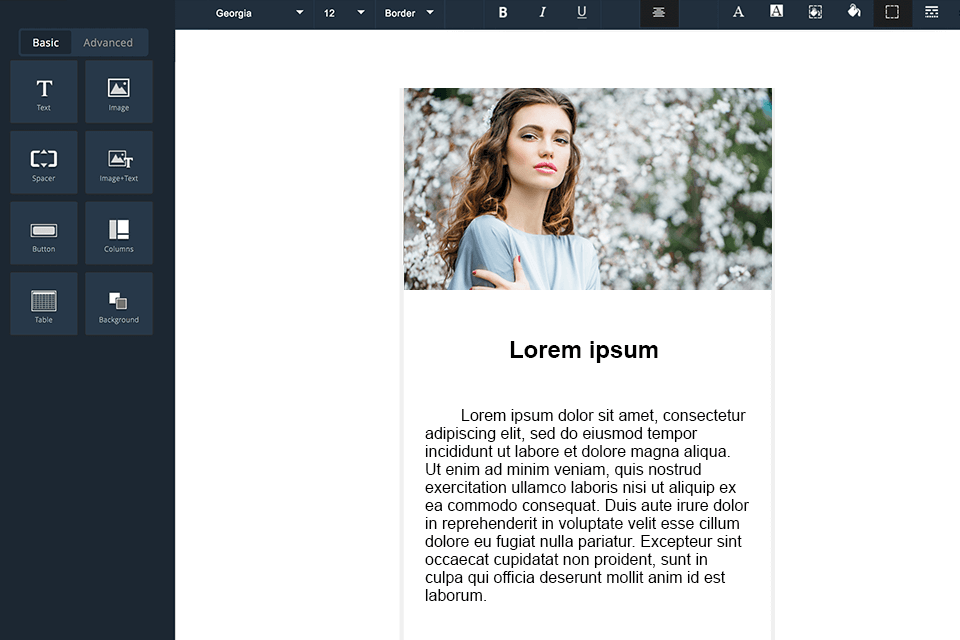
Task: Insert an Image block
Action: coord(119,92)
